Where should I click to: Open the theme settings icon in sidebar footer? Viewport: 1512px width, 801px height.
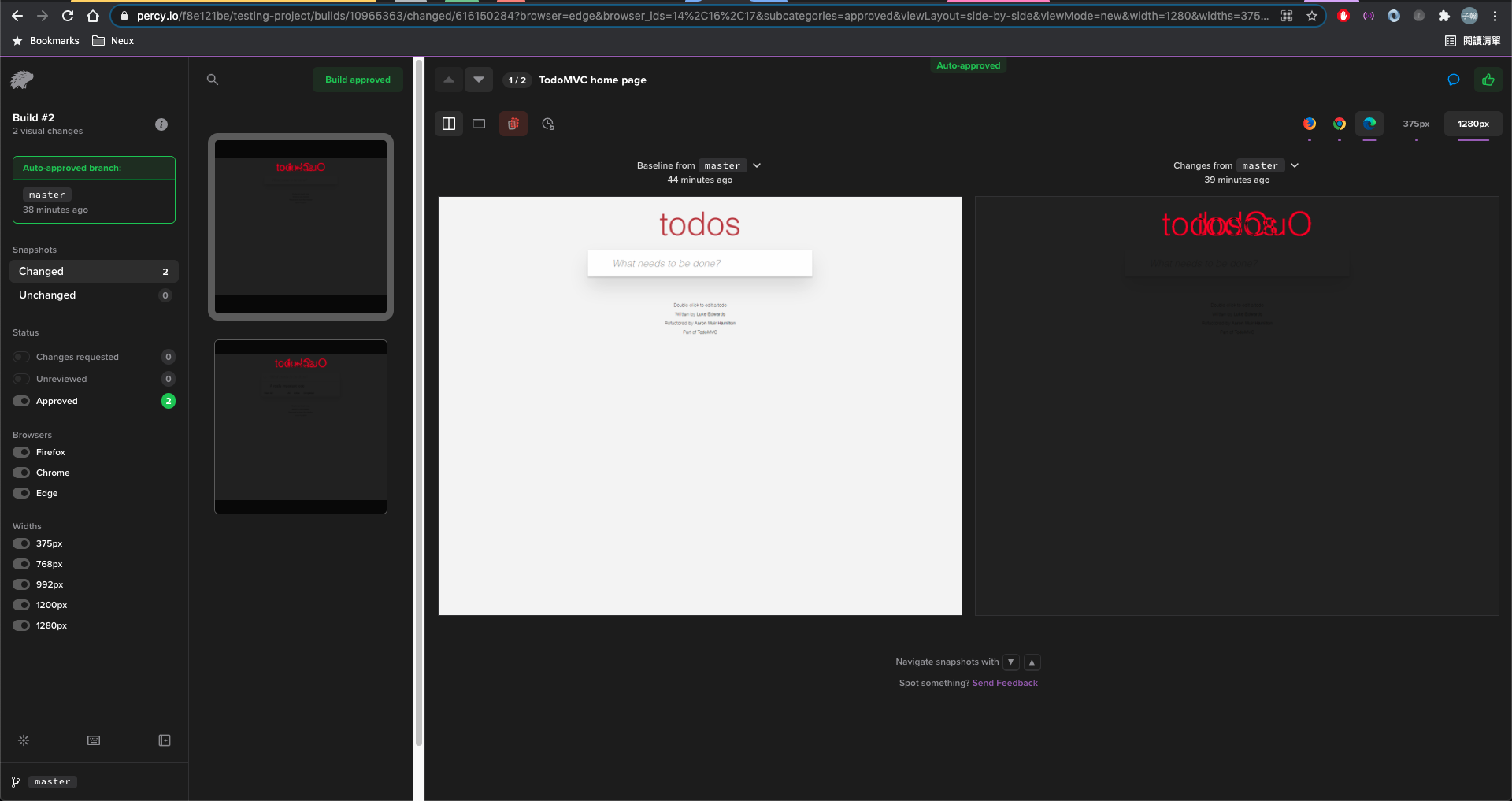point(24,740)
